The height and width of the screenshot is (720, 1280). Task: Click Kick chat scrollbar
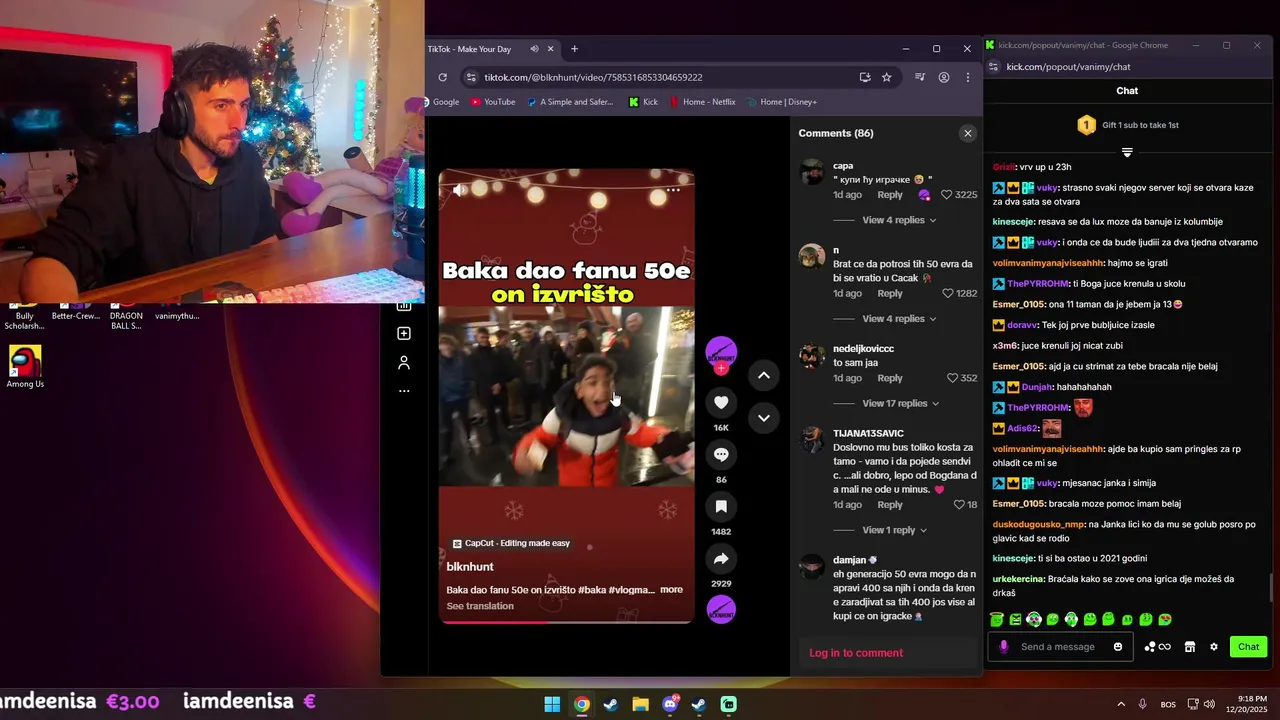[x=1273, y=589]
